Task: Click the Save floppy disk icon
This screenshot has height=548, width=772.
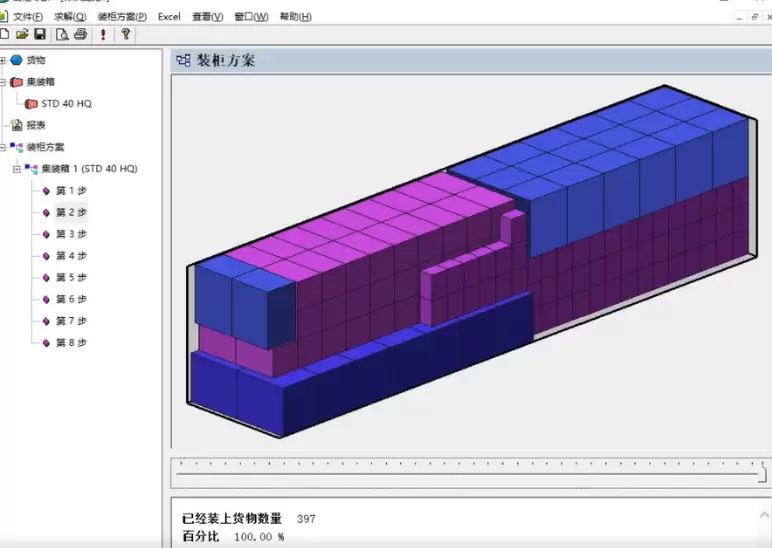Action: [40, 34]
